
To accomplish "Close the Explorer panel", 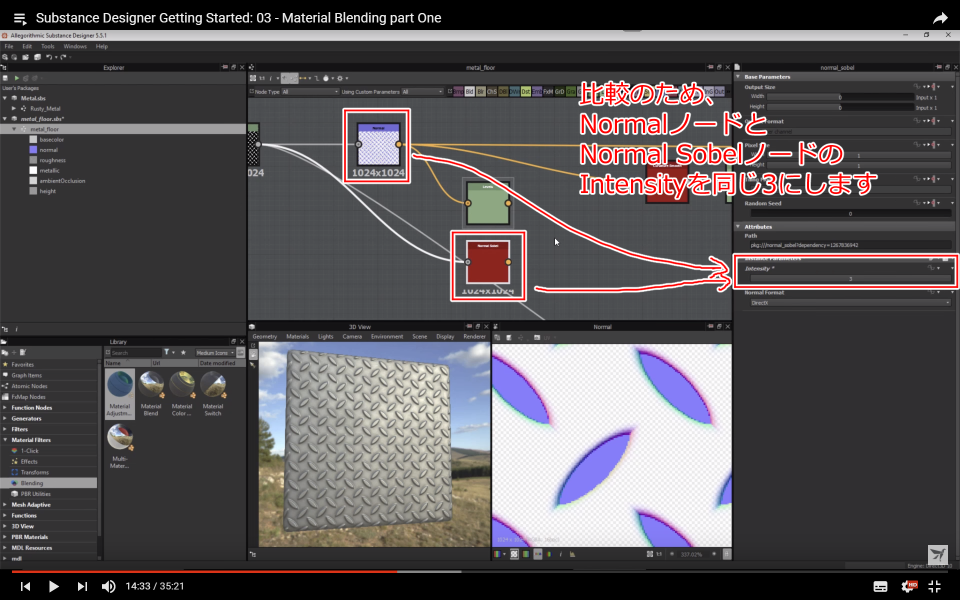I will pos(242,67).
